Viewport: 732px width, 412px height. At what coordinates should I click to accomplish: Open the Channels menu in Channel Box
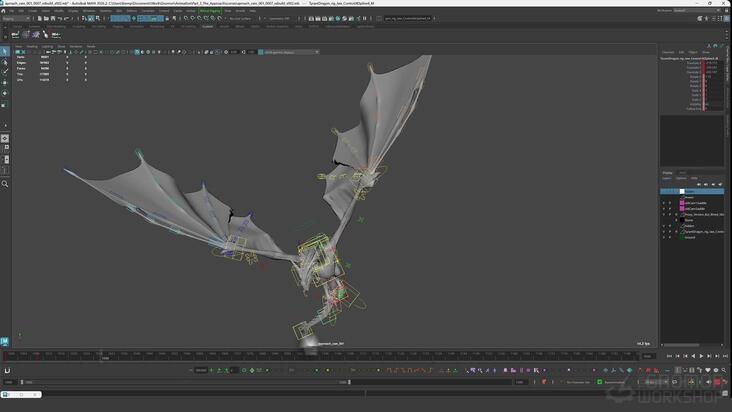tap(668, 52)
